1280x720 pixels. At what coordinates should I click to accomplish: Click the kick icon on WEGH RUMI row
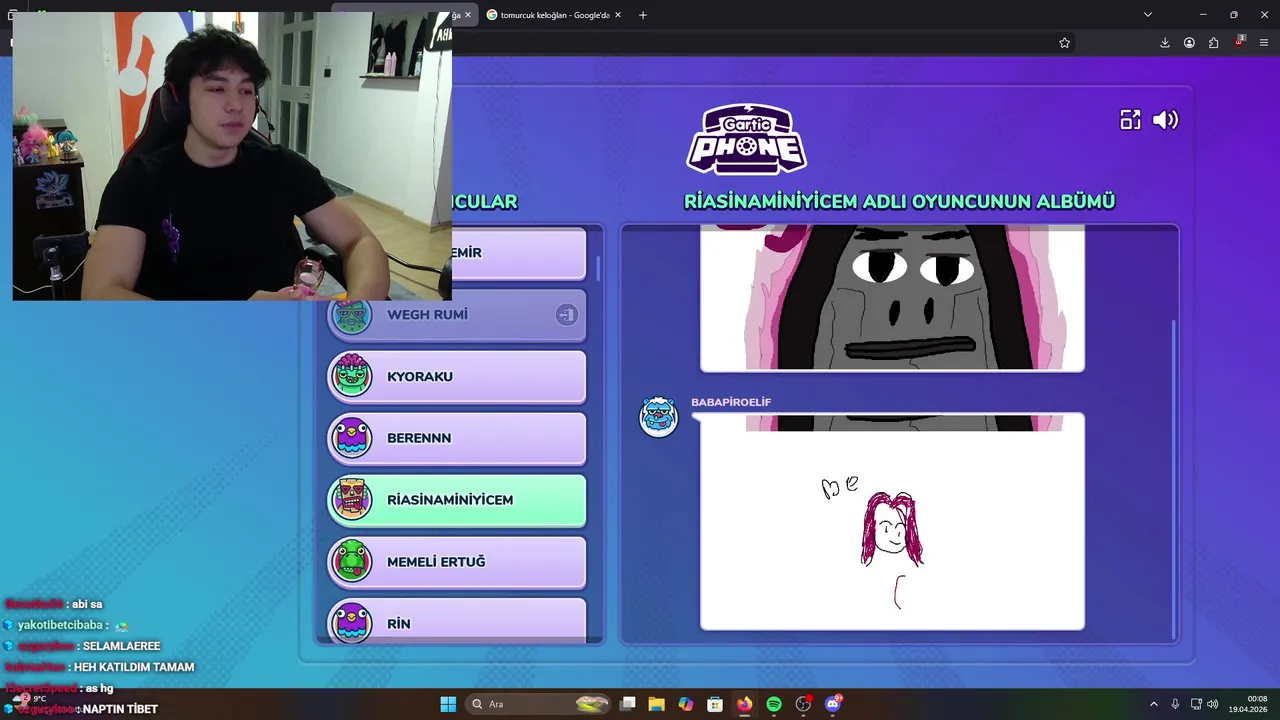[x=566, y=315]
